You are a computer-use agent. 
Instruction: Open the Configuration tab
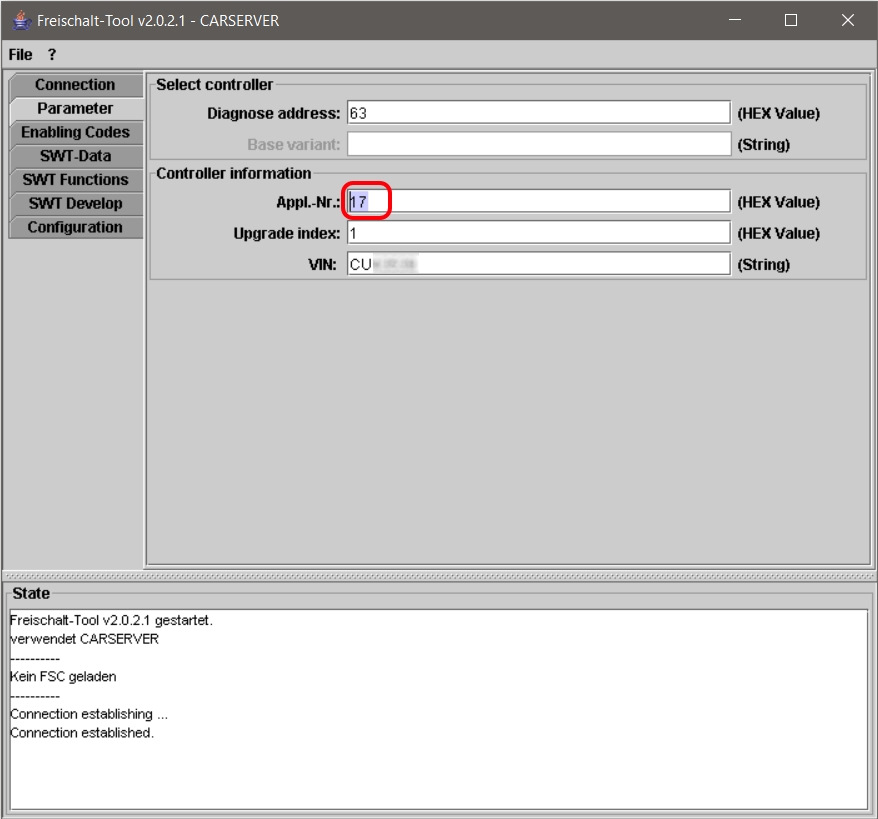(x=76, y=227)
